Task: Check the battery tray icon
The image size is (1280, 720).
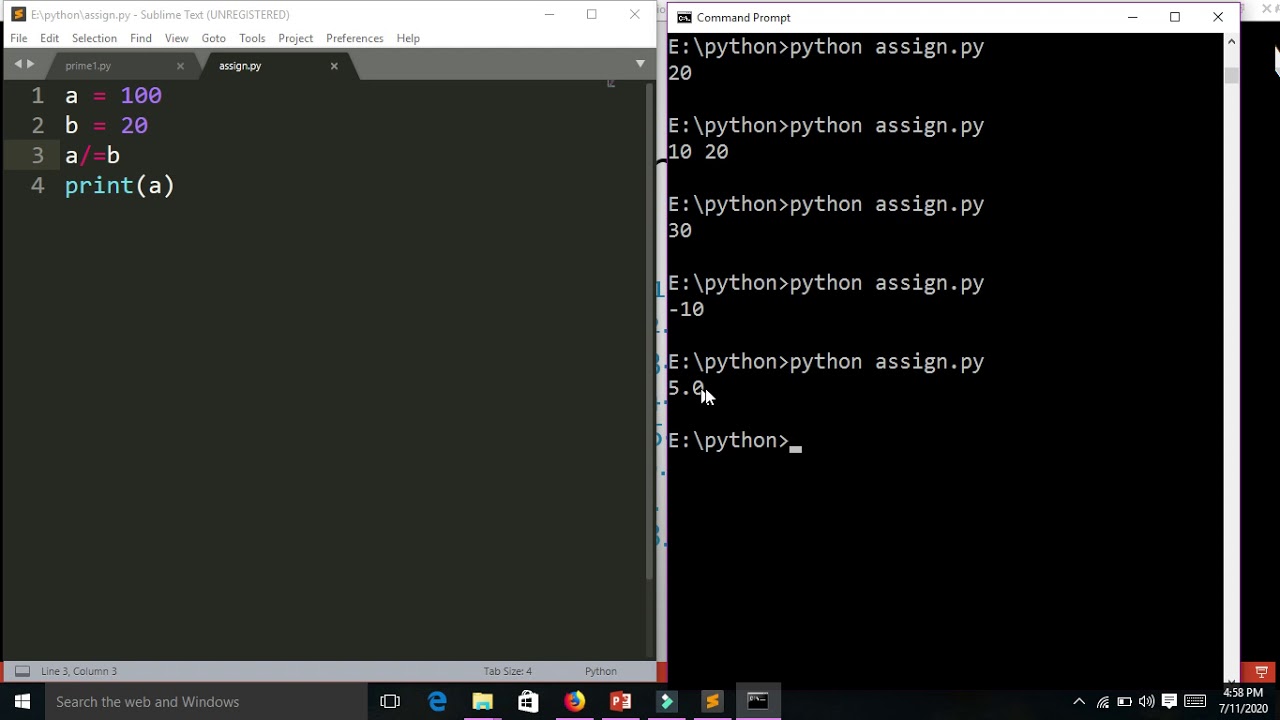Action: [x=1124, y=702]
